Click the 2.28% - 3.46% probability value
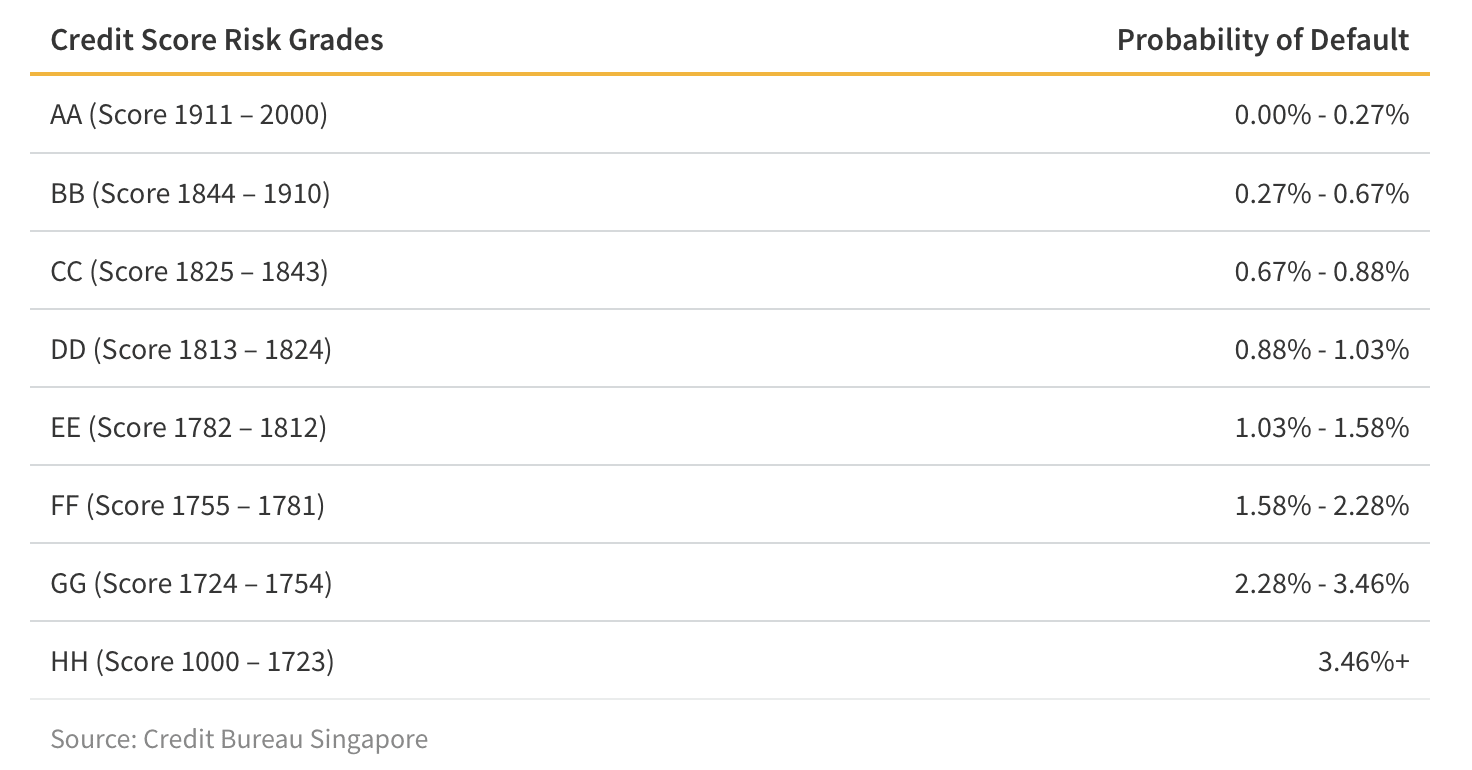This screenshot has width=1472, height=770. pyautogui.click(x=1321, y=583)
